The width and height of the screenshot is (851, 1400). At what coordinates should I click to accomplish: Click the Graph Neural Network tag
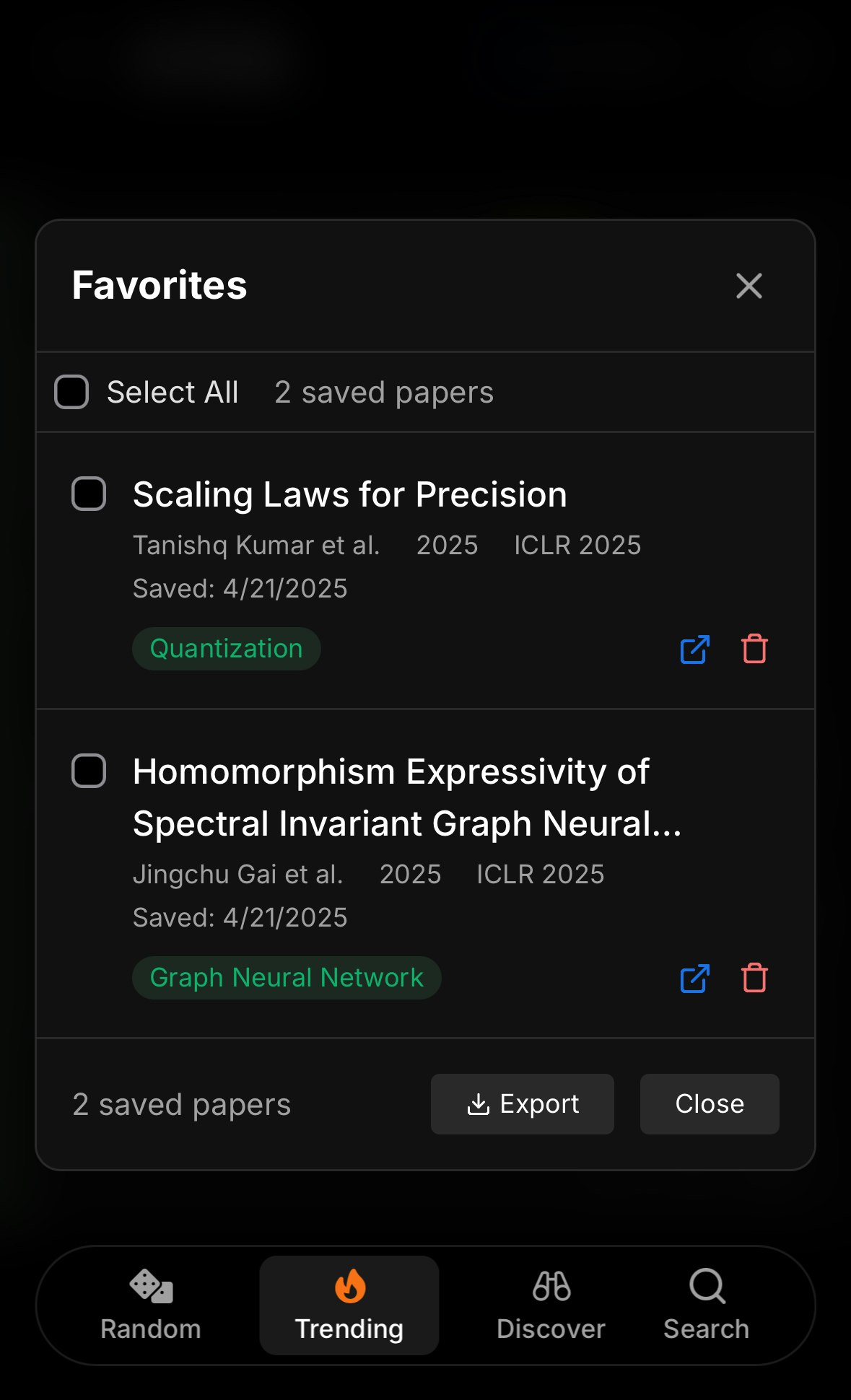287,978
